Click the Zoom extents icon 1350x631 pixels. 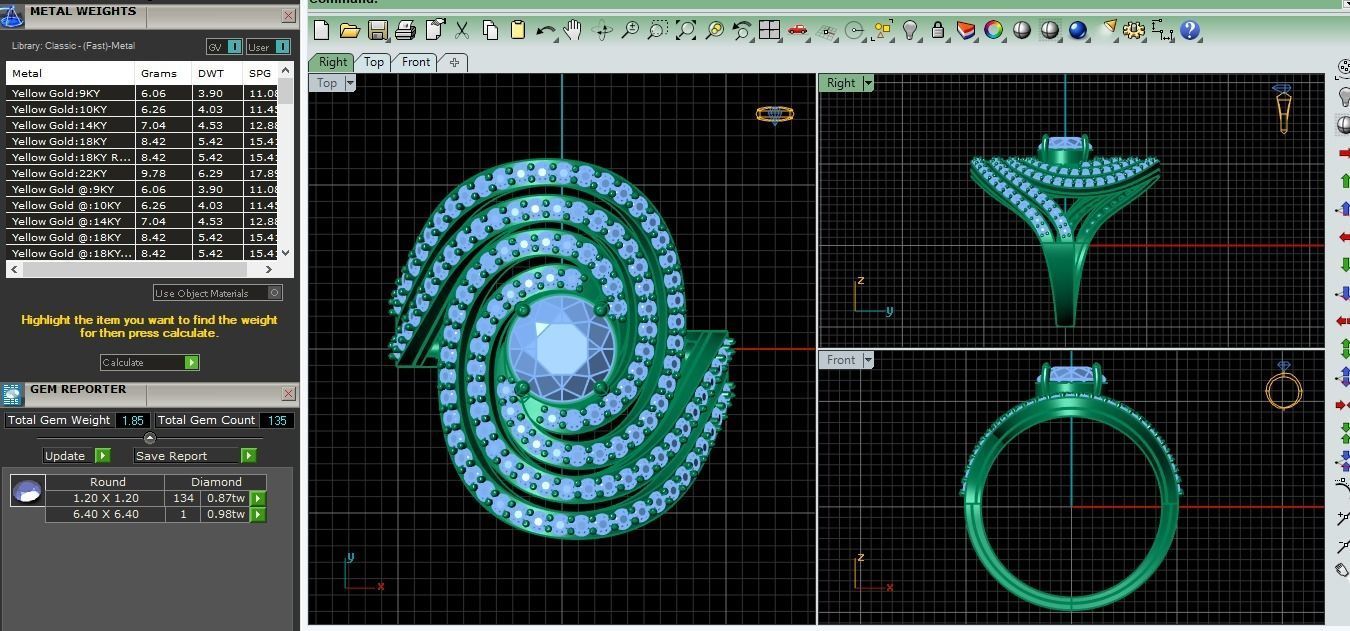coord(686,30)
